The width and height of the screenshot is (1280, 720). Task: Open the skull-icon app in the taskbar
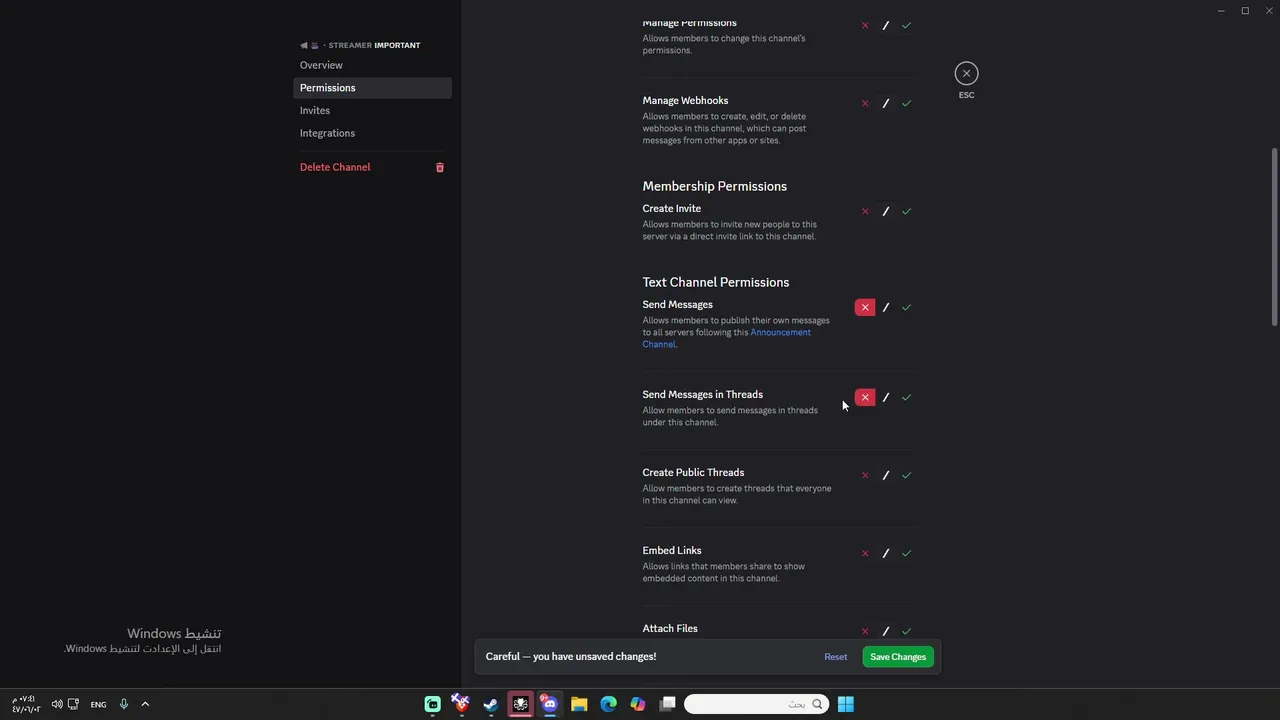520,704
